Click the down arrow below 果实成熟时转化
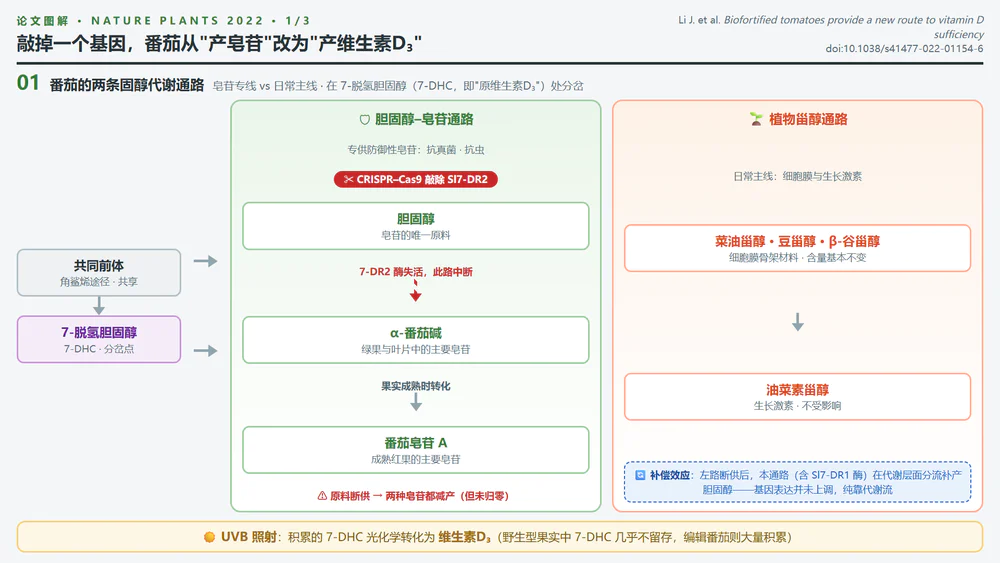1000x563 pixels. 416,402
